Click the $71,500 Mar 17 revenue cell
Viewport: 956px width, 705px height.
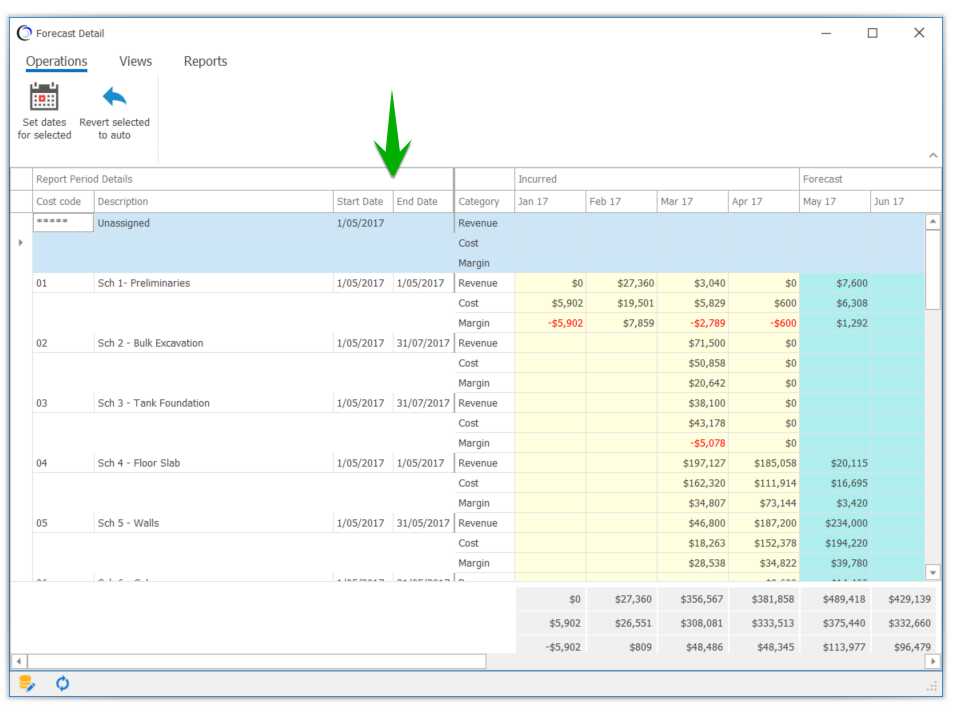coord(692,343)
